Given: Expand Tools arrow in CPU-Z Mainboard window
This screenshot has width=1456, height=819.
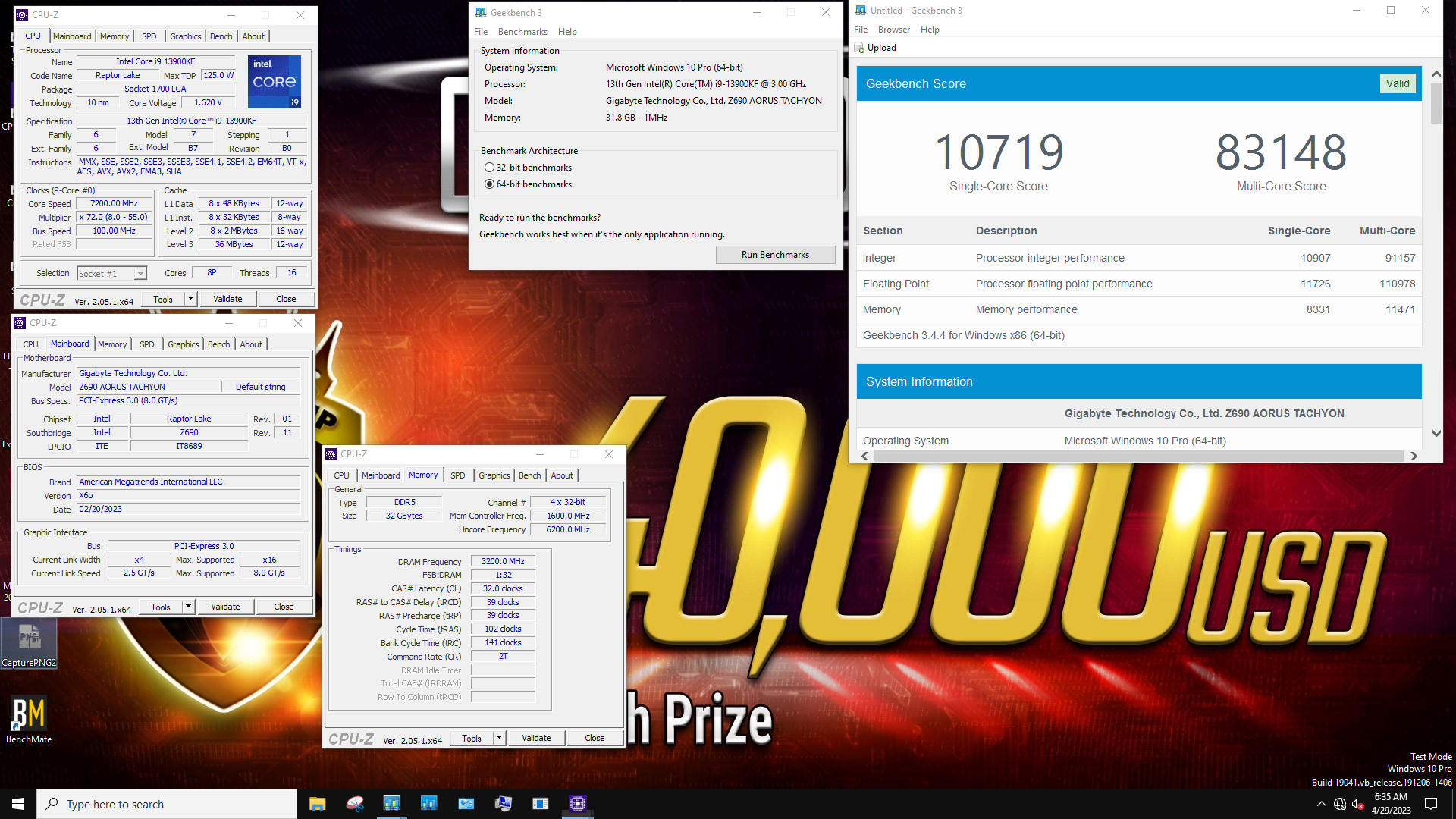Looking at the screenshot, I should (189, 607).
